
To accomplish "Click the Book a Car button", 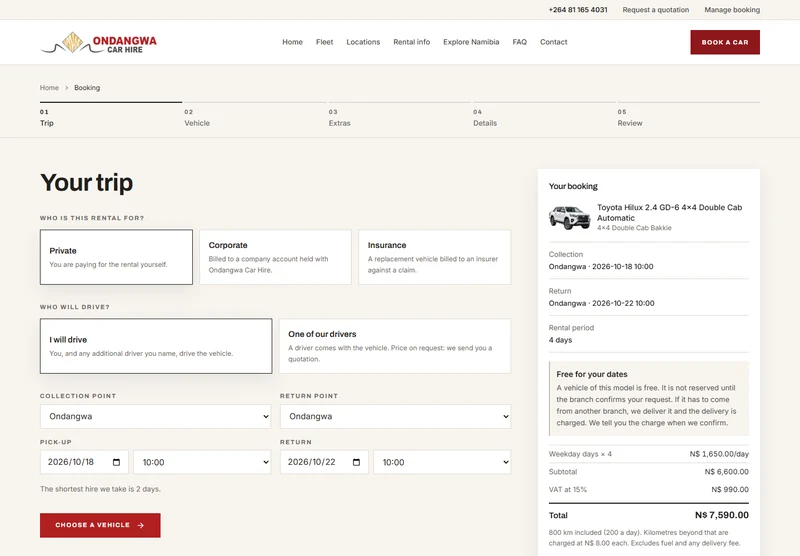I will pos(725,42).
